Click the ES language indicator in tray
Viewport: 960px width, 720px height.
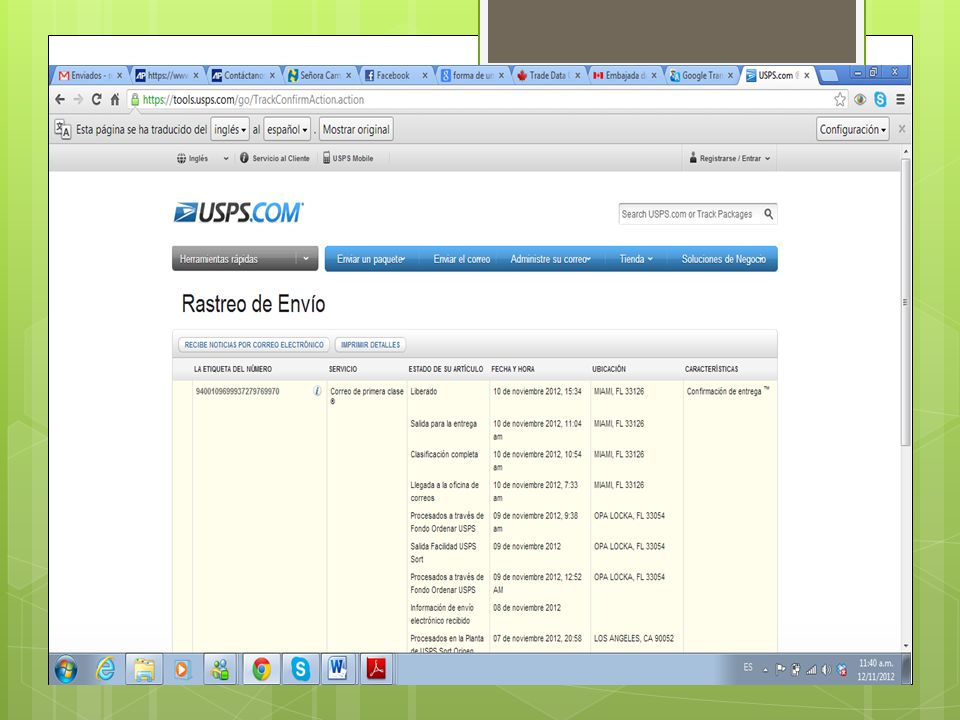[x=748, y=667]
